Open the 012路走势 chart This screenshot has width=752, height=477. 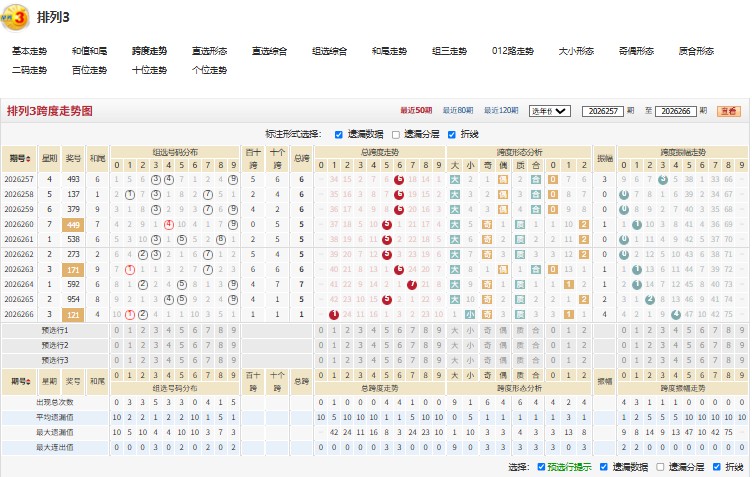[x=513, y=51]
